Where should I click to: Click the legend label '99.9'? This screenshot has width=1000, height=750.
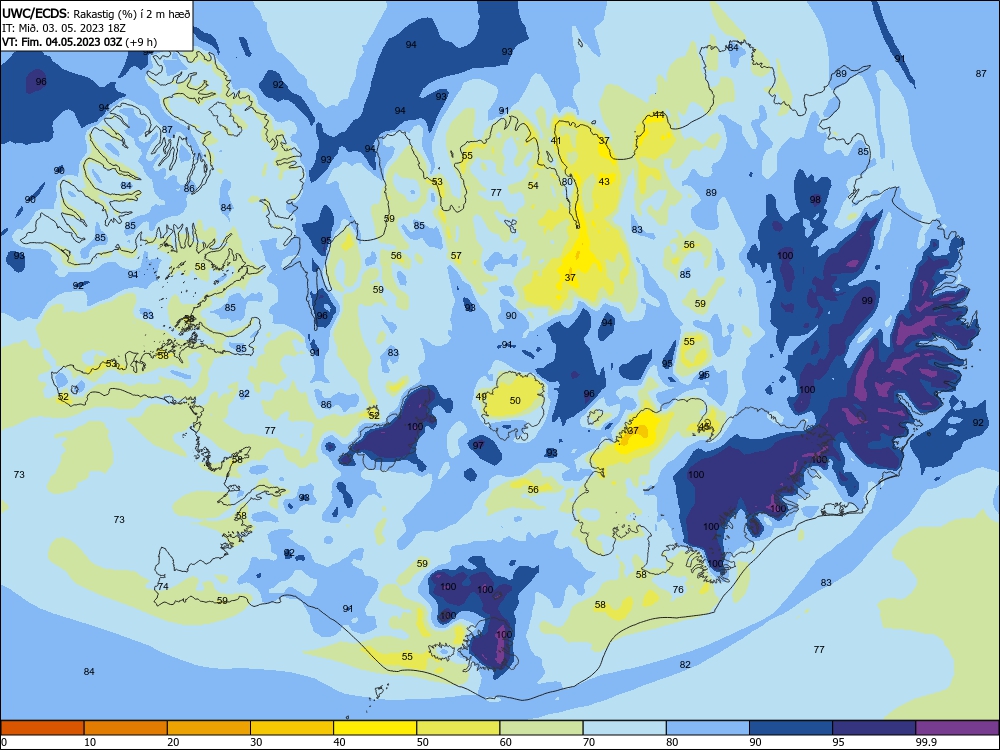(925, 742)
